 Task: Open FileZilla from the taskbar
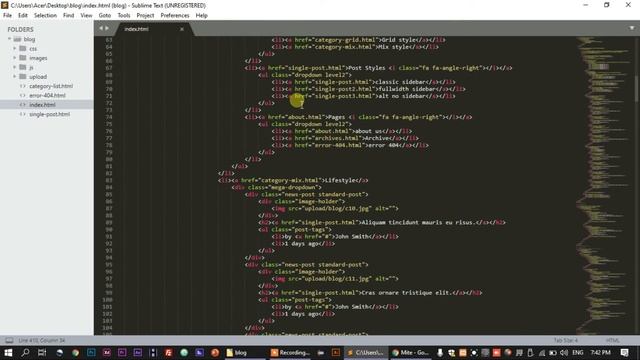point(168,352)
